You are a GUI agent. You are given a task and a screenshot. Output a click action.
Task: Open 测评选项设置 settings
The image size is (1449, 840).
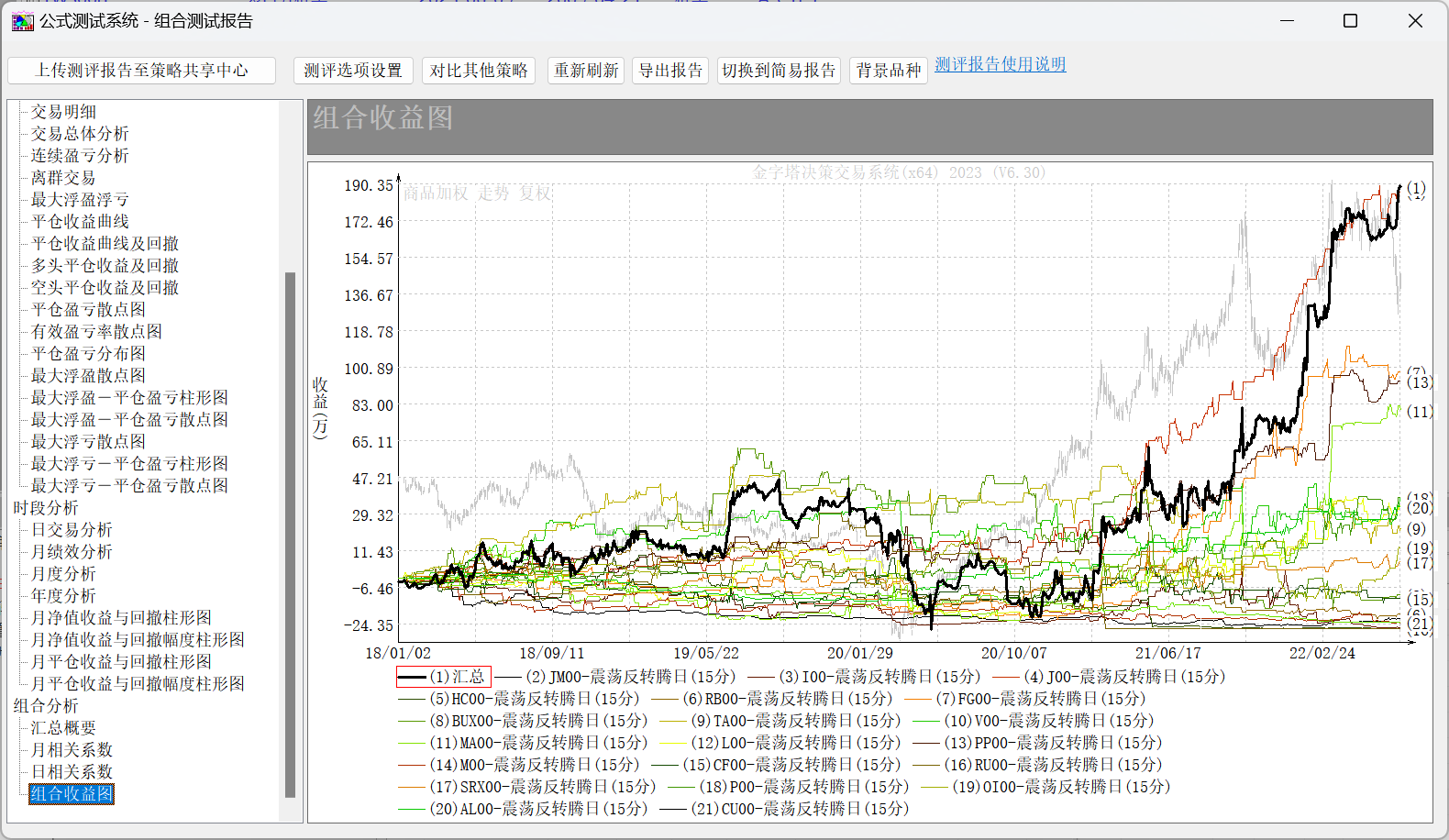353,71
